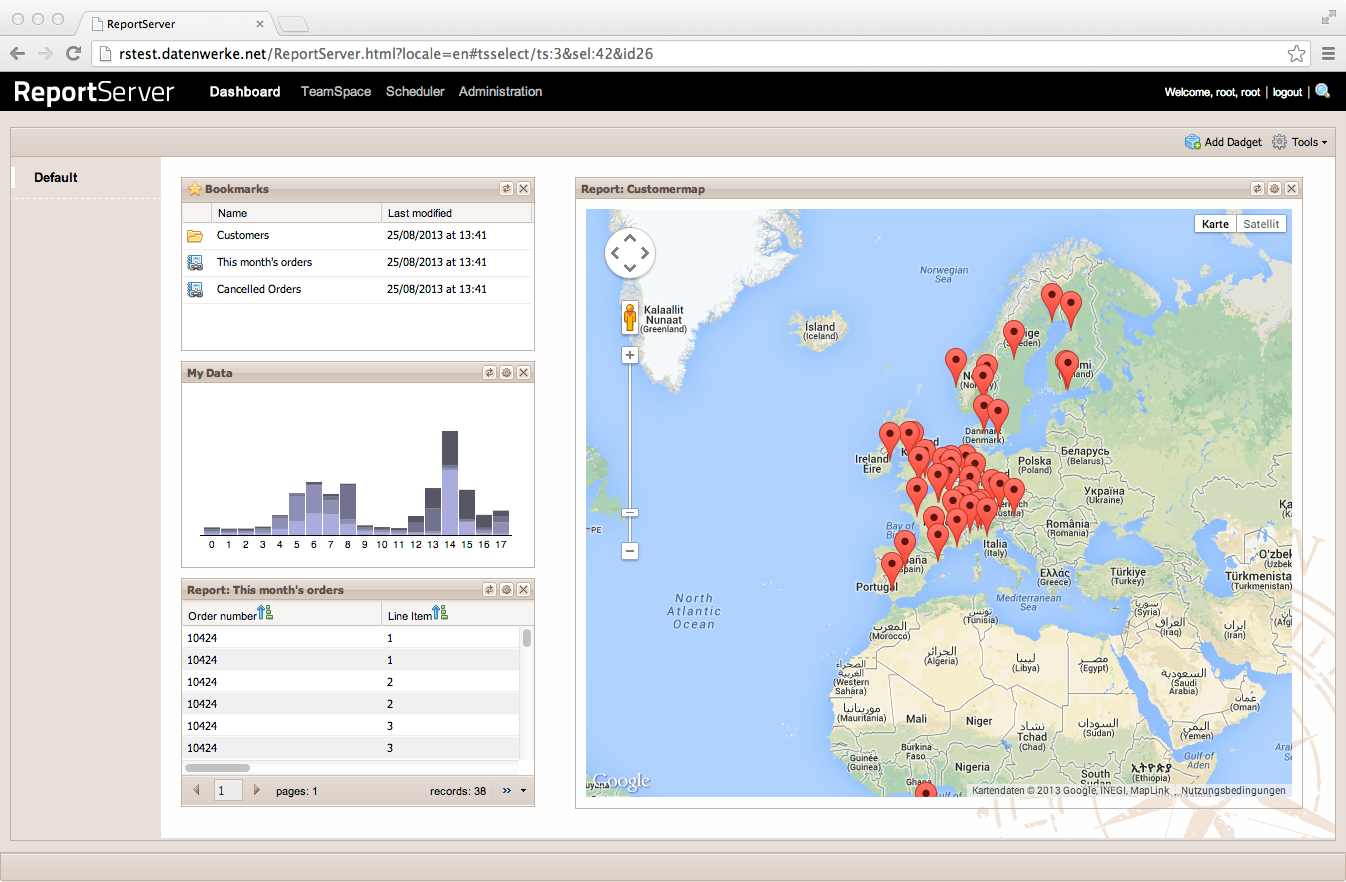Close the My Data dadget
This screenshot has height=882, width=1346.
(524, 372)
